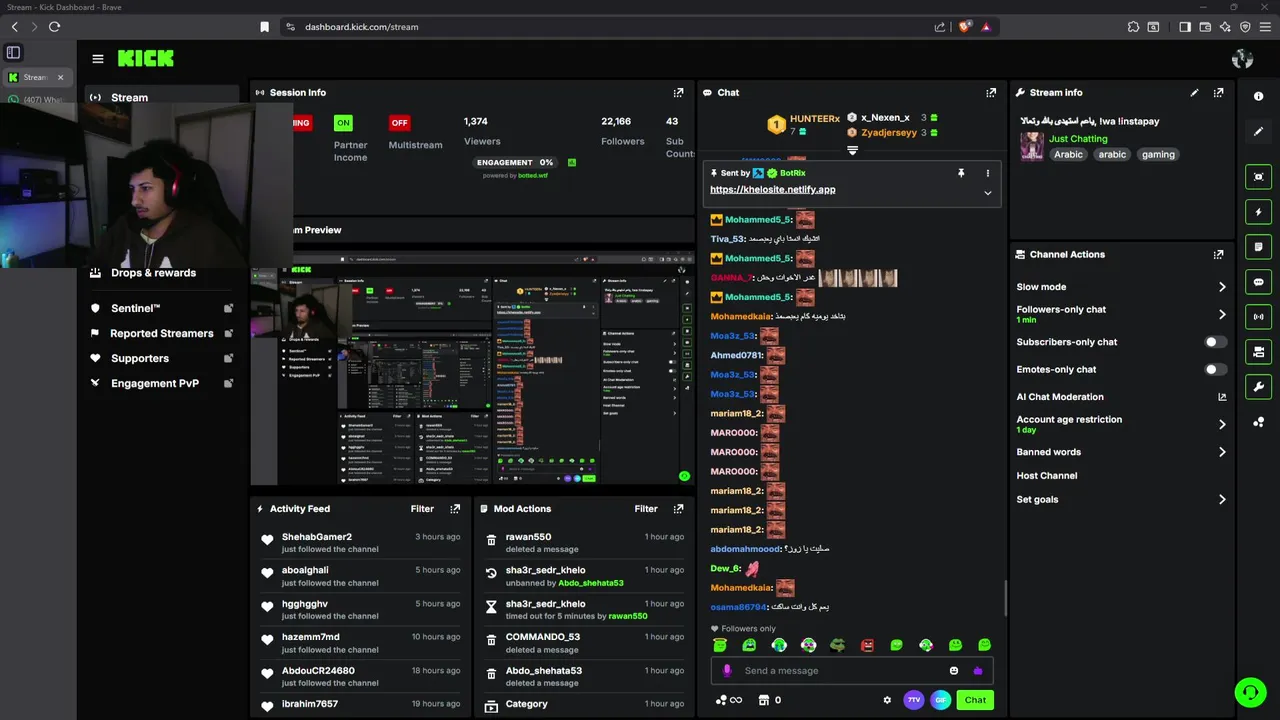Click the green Chat send button

[975, 700]
